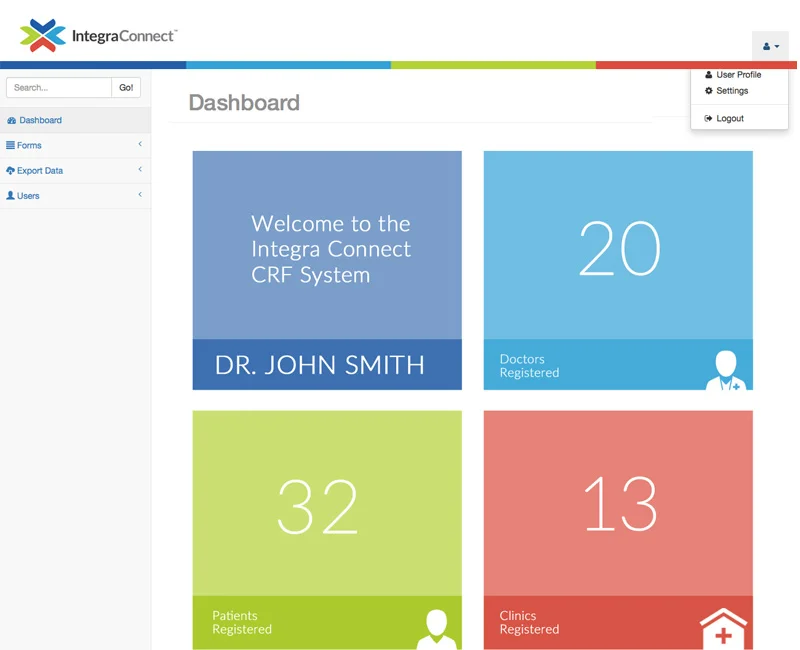Expand the Users sidebar chevron
This screenshot has height=650, width=800.
(140, 194)
